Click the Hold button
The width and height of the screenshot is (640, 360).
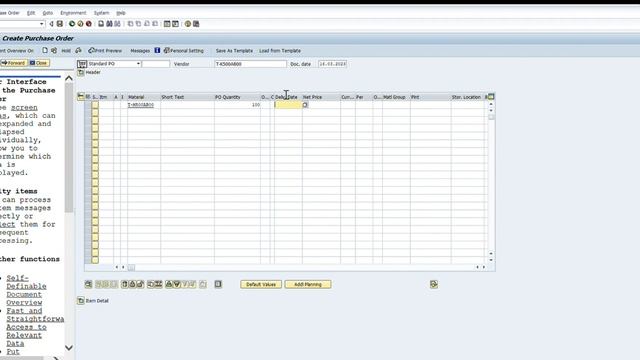66,51
